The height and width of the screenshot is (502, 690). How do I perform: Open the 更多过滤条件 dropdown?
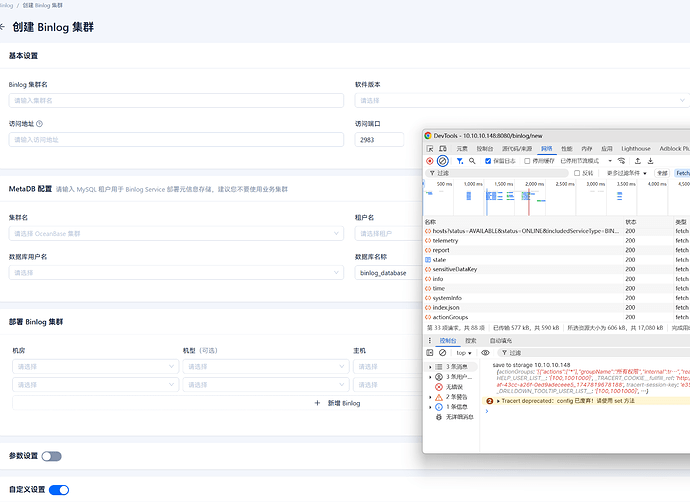click(x=627, y=173)
